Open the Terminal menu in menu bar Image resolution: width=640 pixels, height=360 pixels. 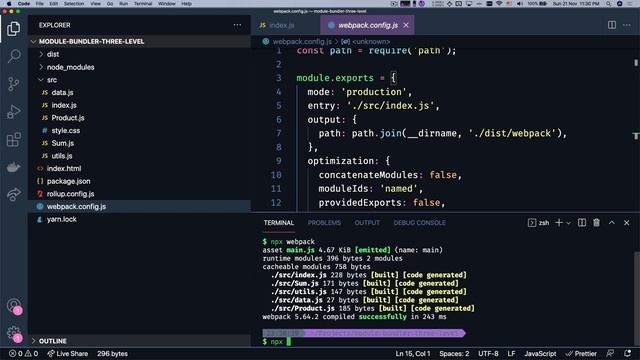143,4
